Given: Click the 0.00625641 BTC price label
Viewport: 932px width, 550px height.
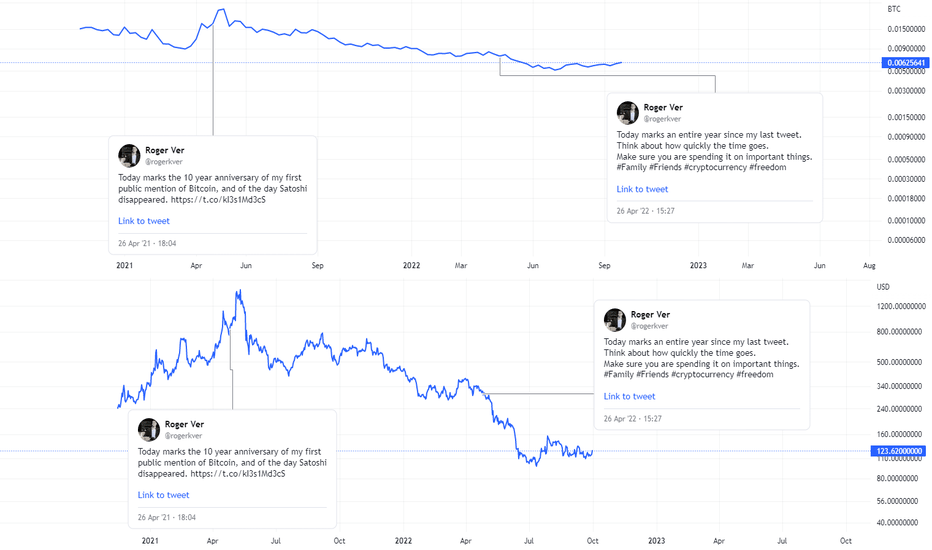Looking at the screenshot, I should pyautogui.click(x=905, y=62).
